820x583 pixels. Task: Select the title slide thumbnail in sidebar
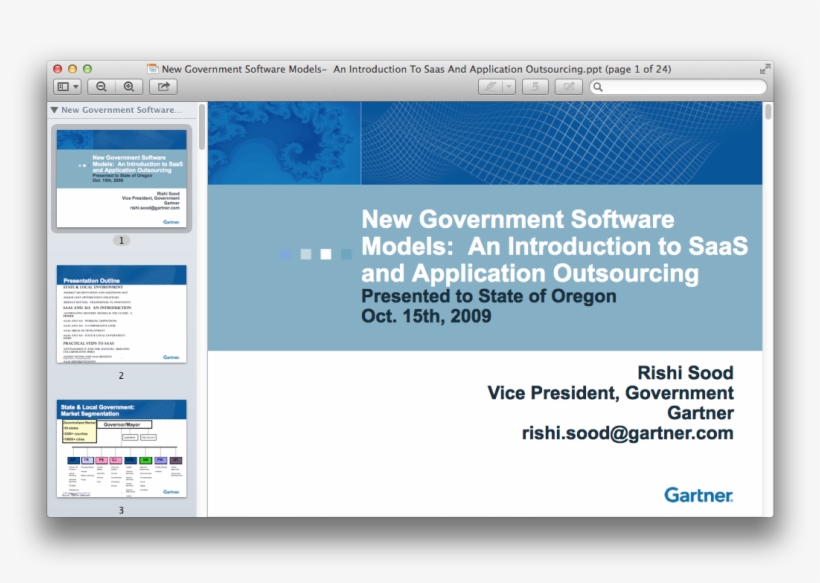click(x=120, y=180)
